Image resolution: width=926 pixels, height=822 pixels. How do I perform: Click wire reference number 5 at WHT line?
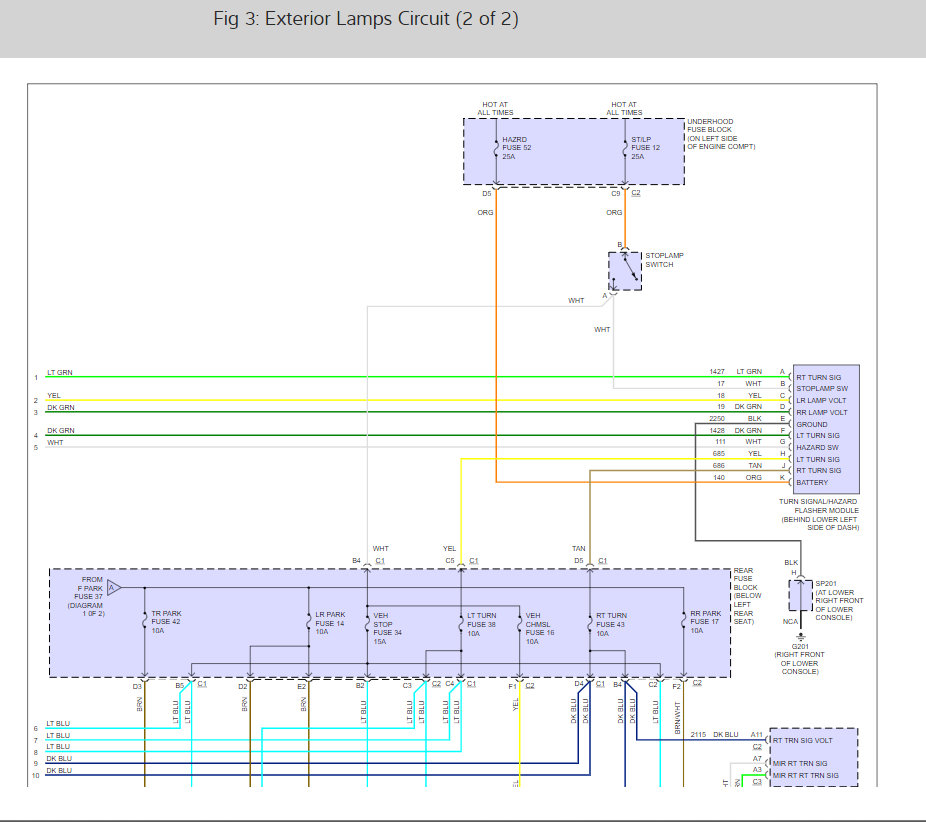pyautogui.click(x=36, y=448)
